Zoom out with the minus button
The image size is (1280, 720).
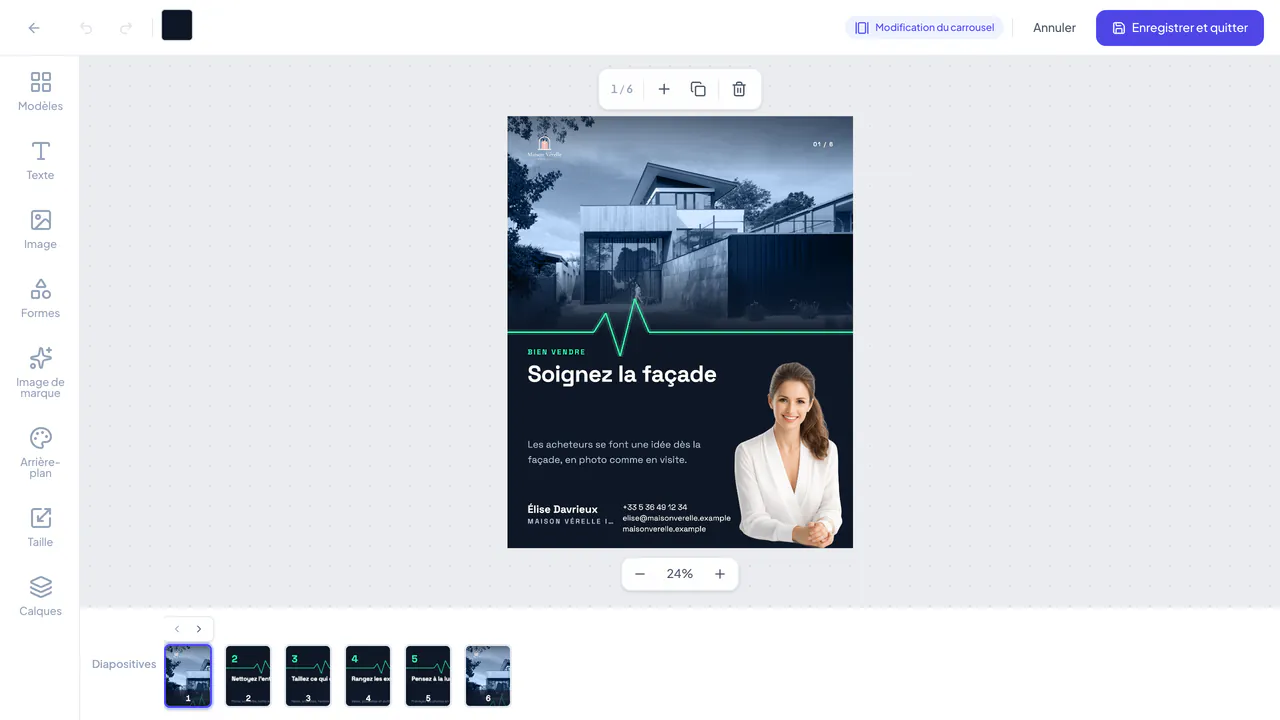[x=640, y=574]
